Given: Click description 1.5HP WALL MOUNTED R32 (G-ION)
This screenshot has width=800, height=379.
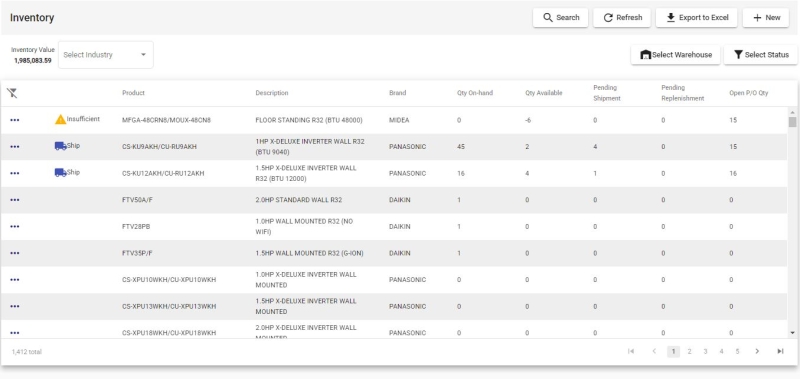Looking at the screenshot, I should (x=310, y=253).
